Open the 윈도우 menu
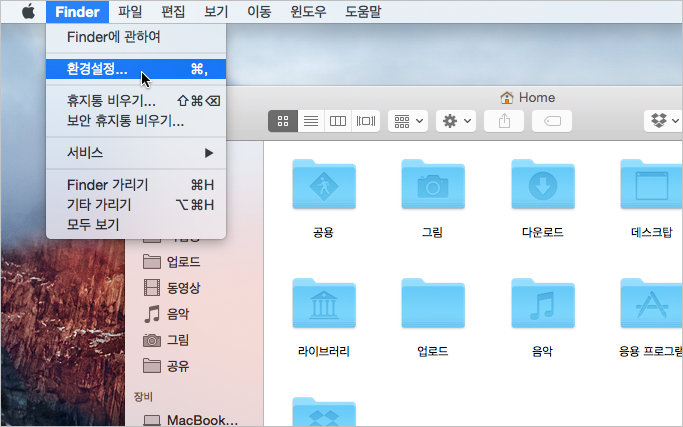Image resolution: width=683 pixels, height=427 pixels. [x=308, y=12]
